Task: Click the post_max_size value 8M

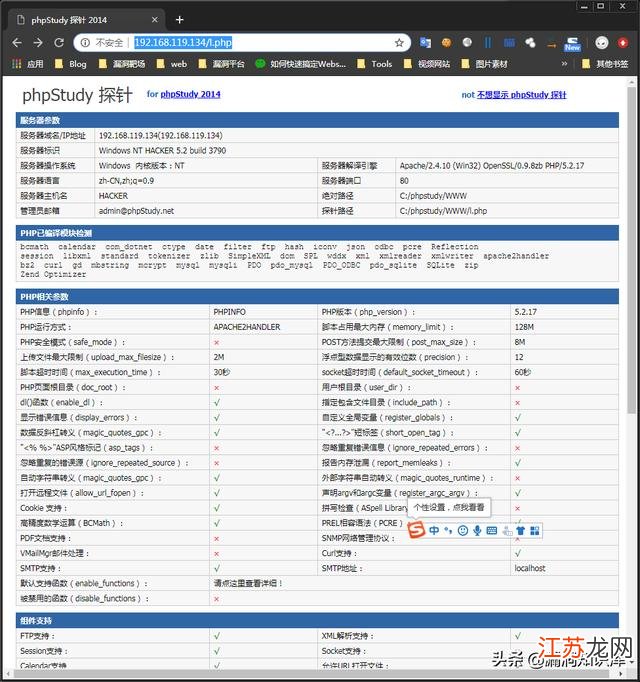Action: (x=519, y=342)
